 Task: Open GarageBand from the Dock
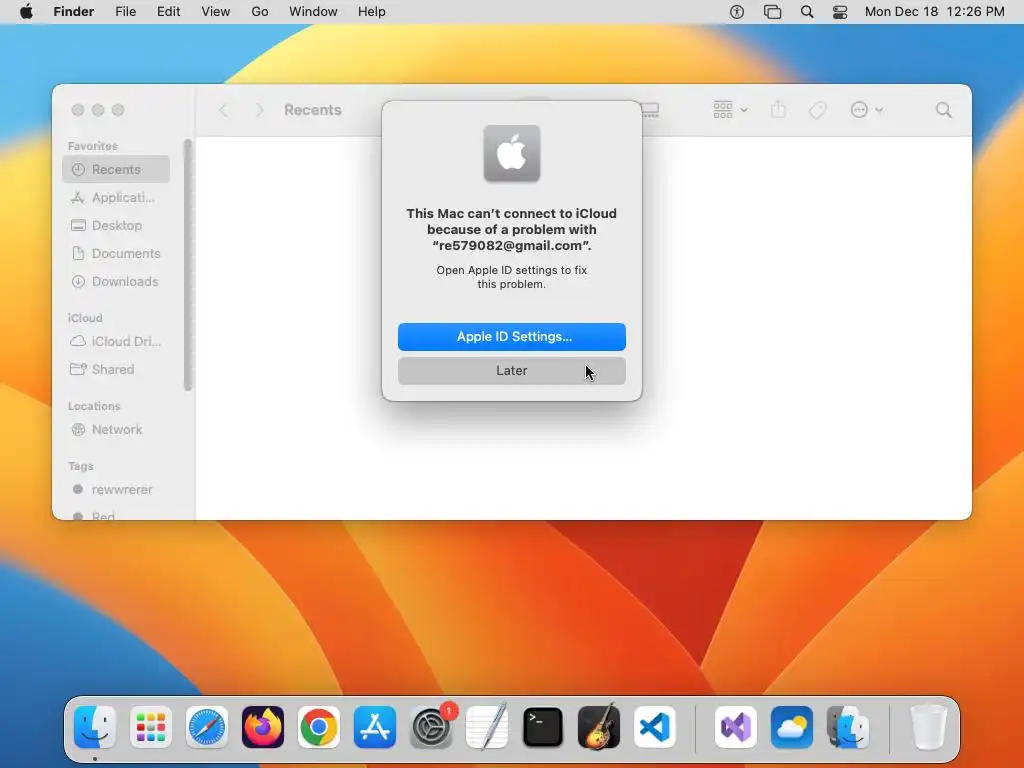[599, 727]
